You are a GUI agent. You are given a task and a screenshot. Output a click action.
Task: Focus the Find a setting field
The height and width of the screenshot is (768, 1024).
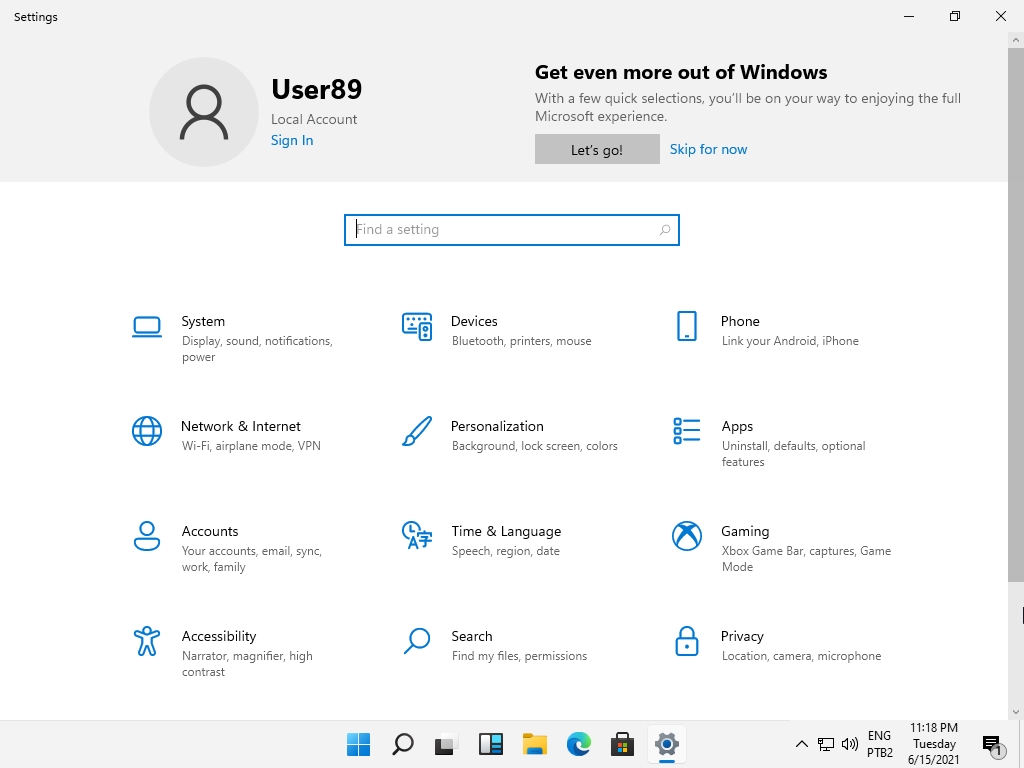click(511, 230)
